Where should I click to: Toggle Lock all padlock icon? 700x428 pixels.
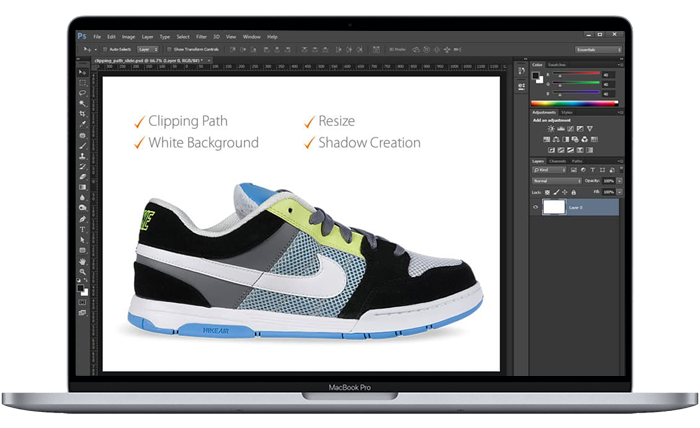tap(574, 192)
